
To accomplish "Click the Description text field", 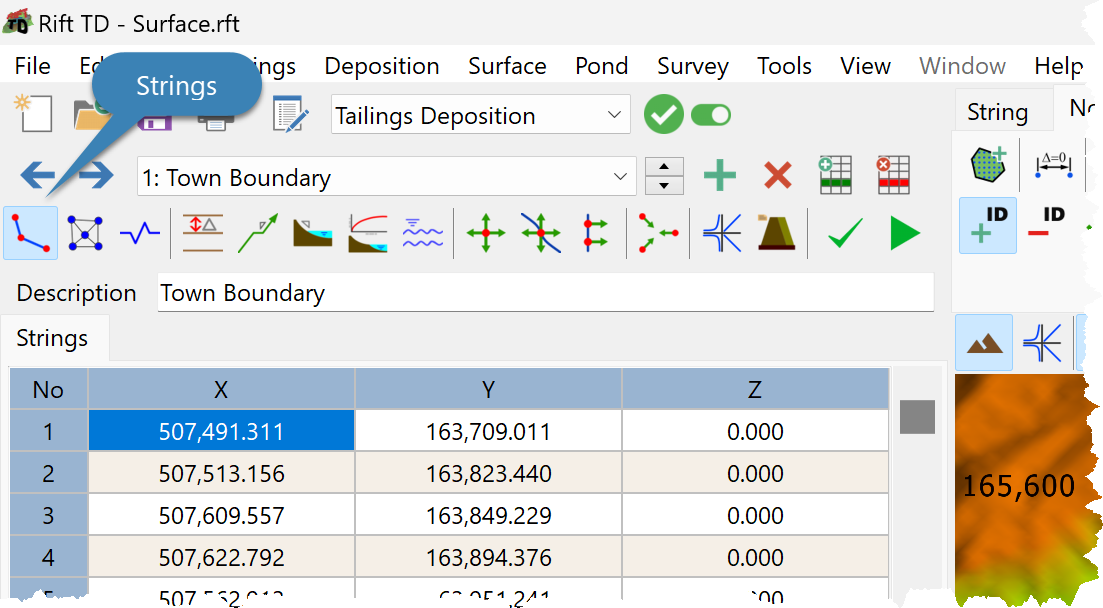I will coord(545,292).
